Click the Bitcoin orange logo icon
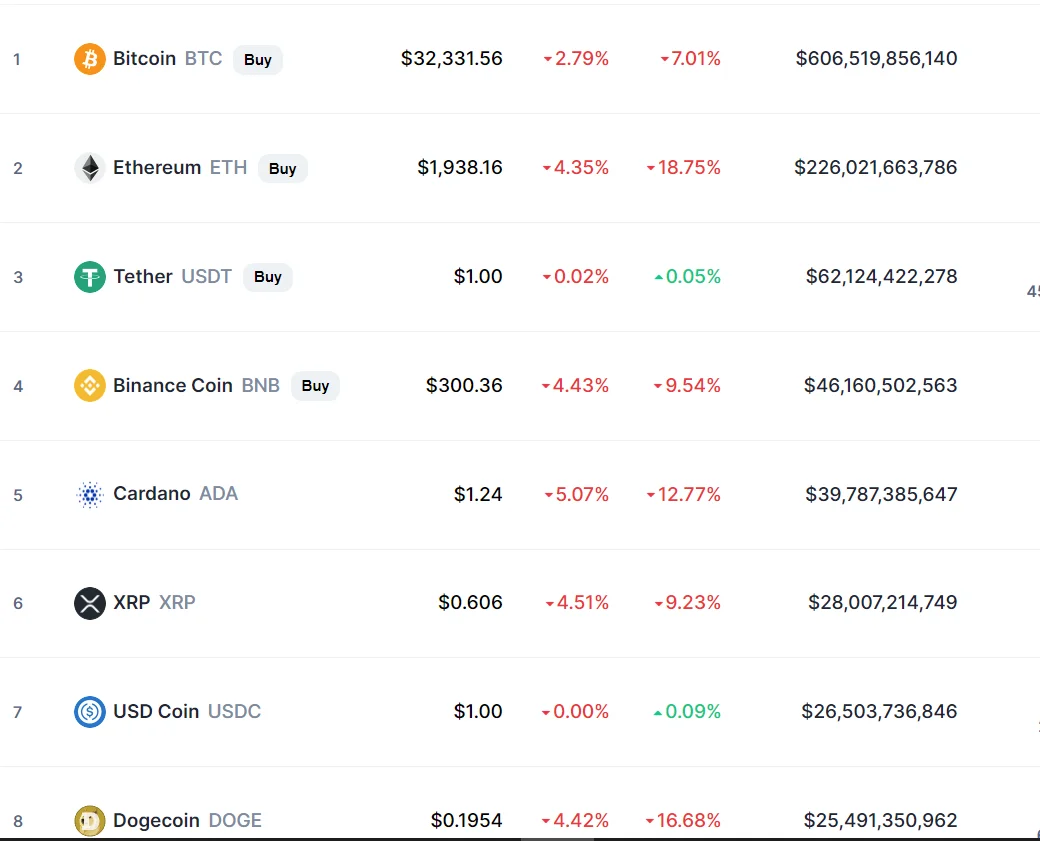Screen dimensions: 1040x841 pos(90,59)
